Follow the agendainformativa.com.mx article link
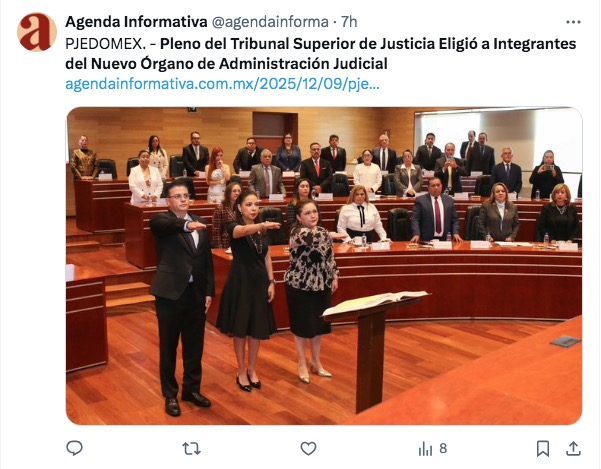The width and height of the screenshot is (601, 469). click(222, 84)
